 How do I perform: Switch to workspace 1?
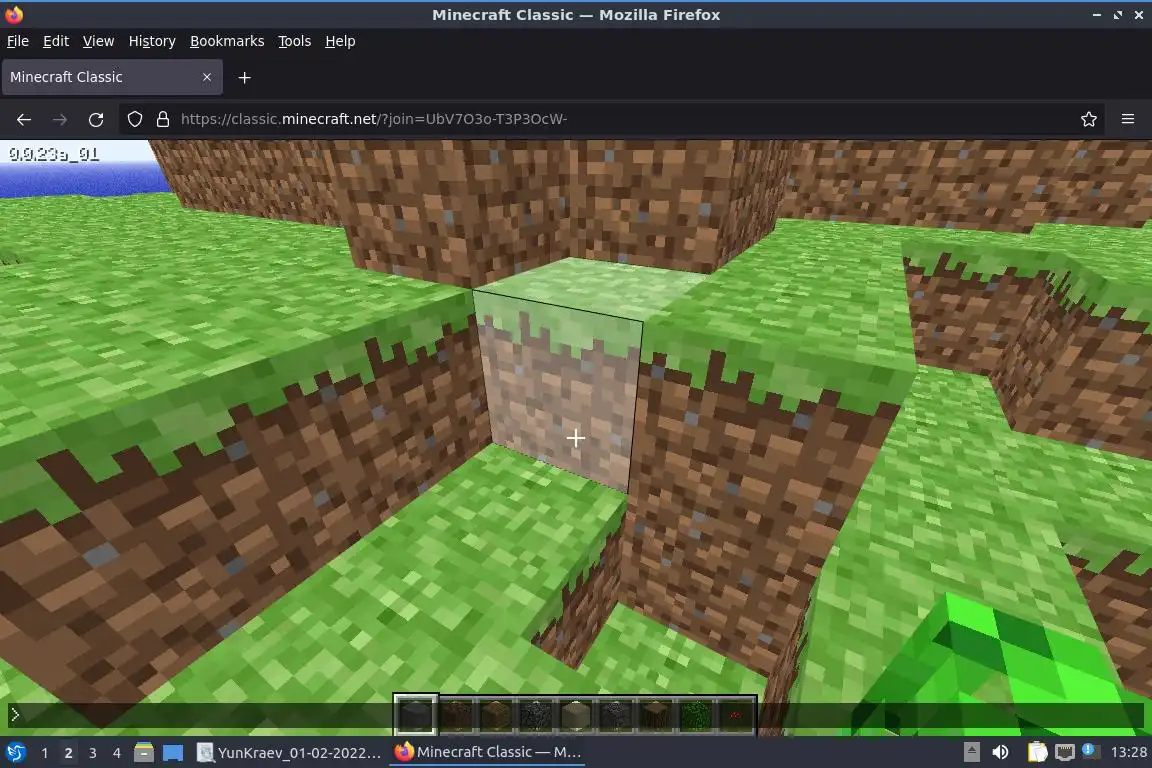tap(45, 753)
